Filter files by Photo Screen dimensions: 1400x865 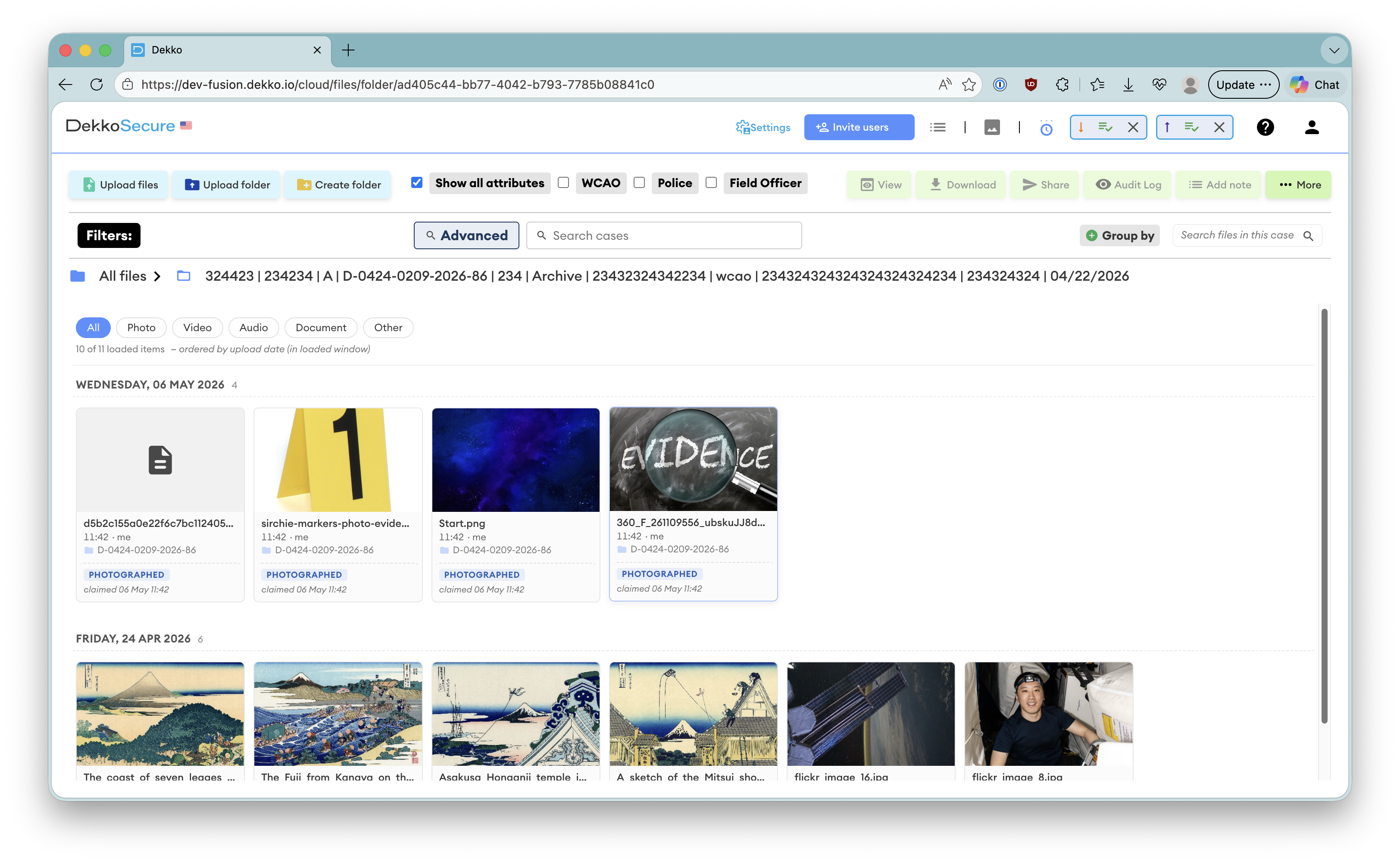pos(141,328)
